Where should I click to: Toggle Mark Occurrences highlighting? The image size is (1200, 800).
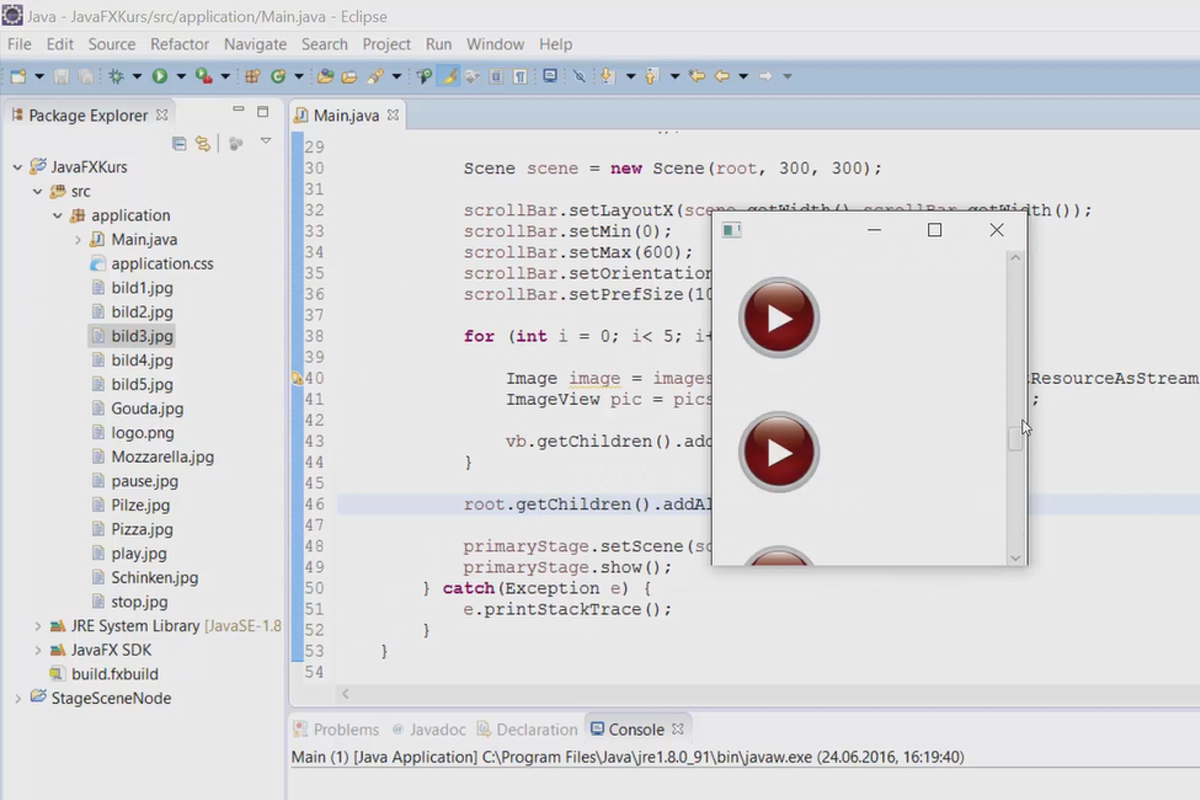447,76
